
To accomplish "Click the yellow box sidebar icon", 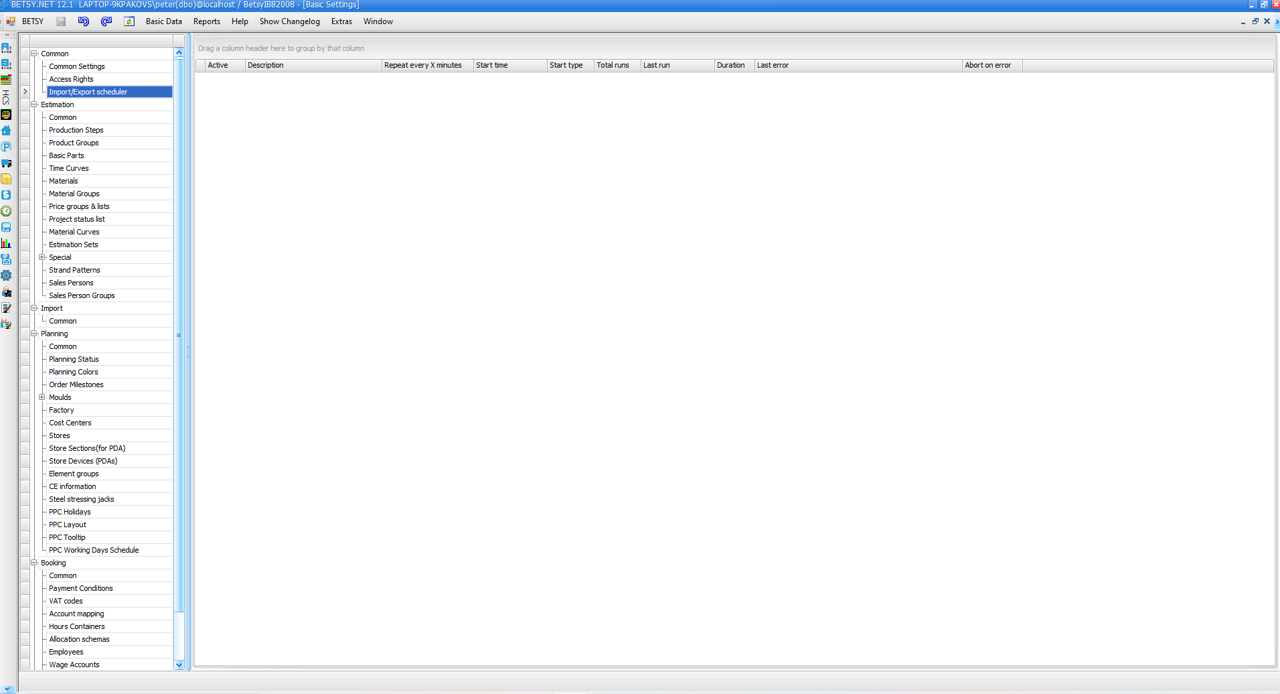I will coord(6,179).
